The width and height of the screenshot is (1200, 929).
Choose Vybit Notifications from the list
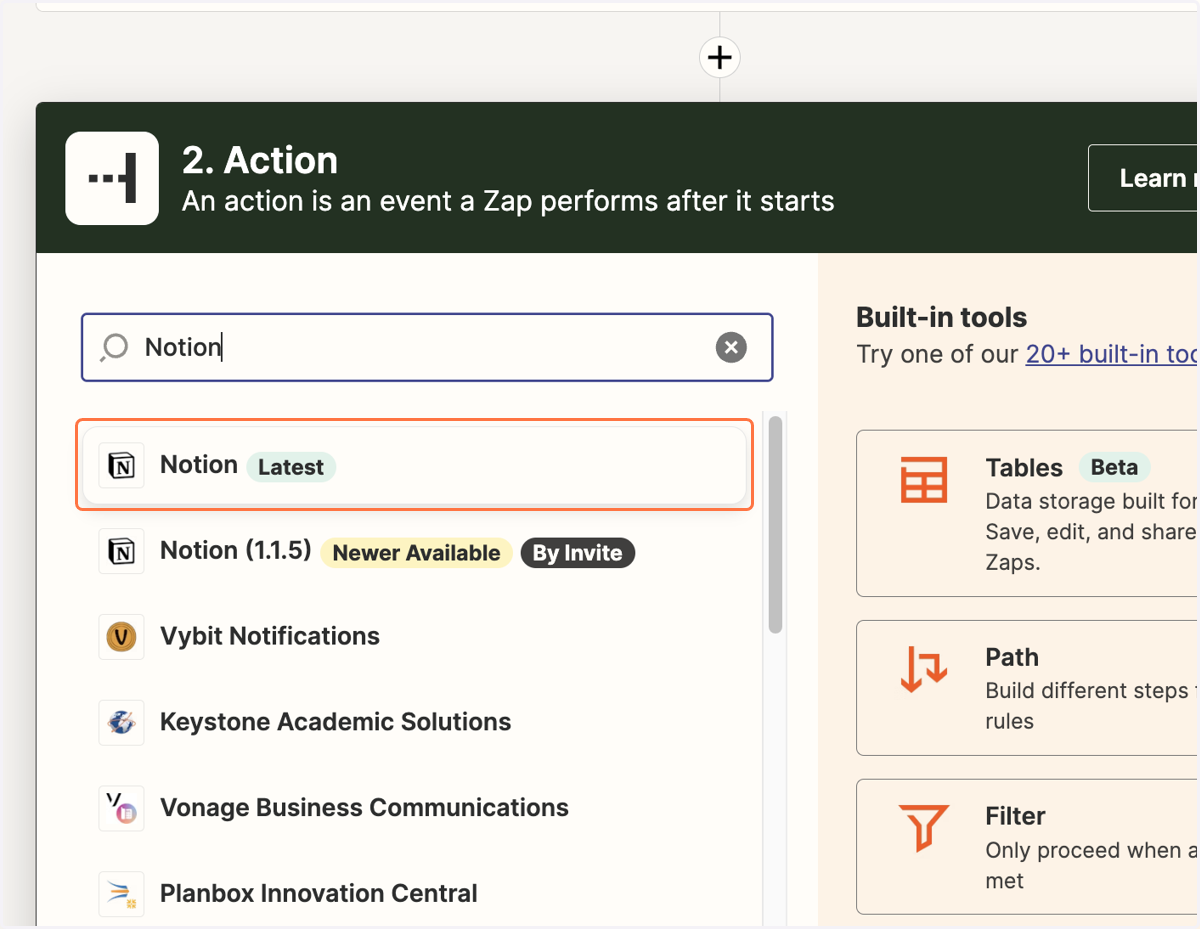point(414,636)
